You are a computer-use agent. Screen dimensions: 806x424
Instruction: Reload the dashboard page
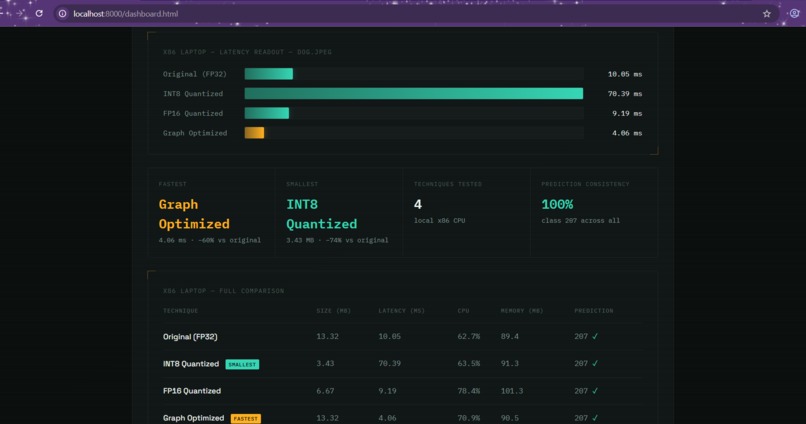(39, 14)
